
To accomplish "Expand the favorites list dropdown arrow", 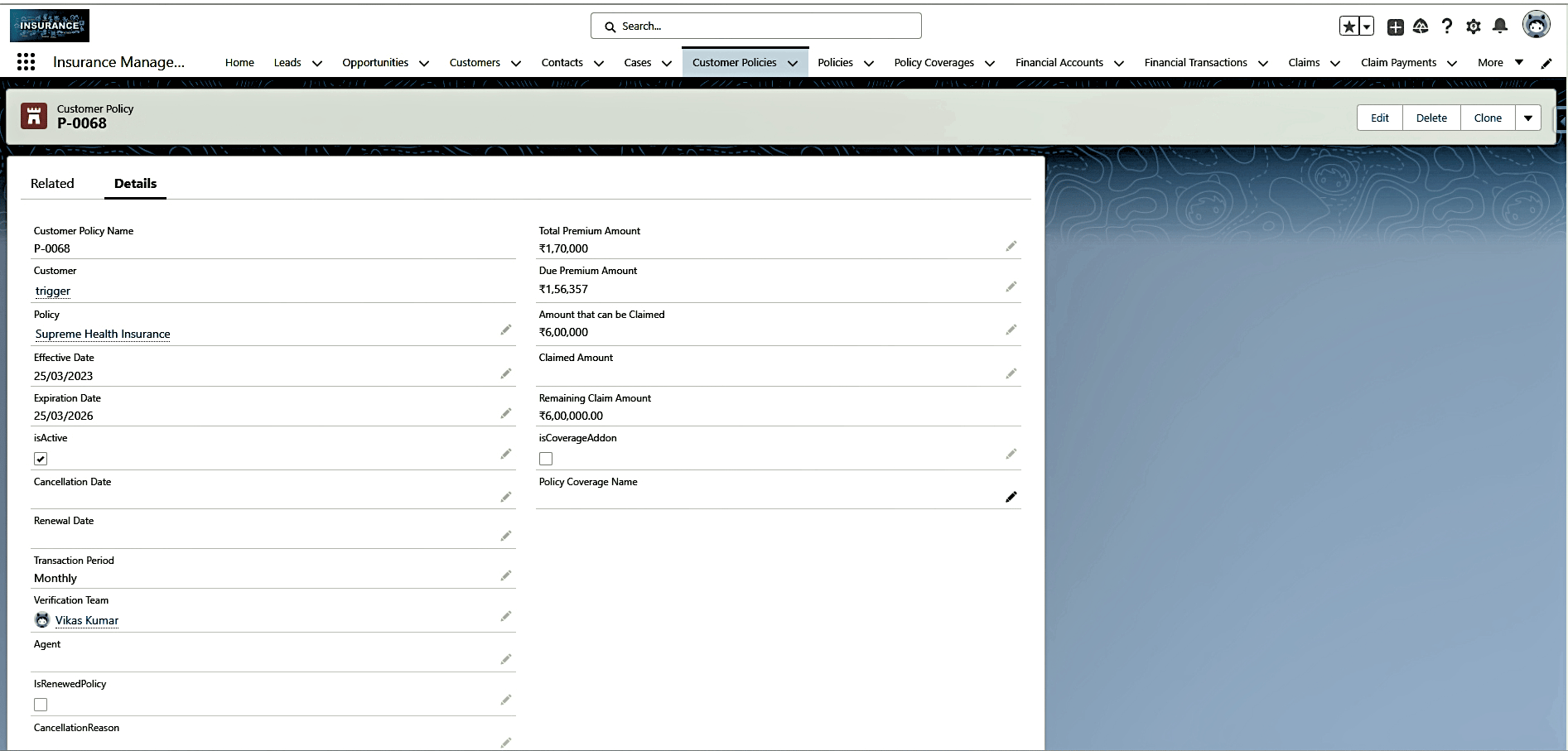I will 1367,26.
